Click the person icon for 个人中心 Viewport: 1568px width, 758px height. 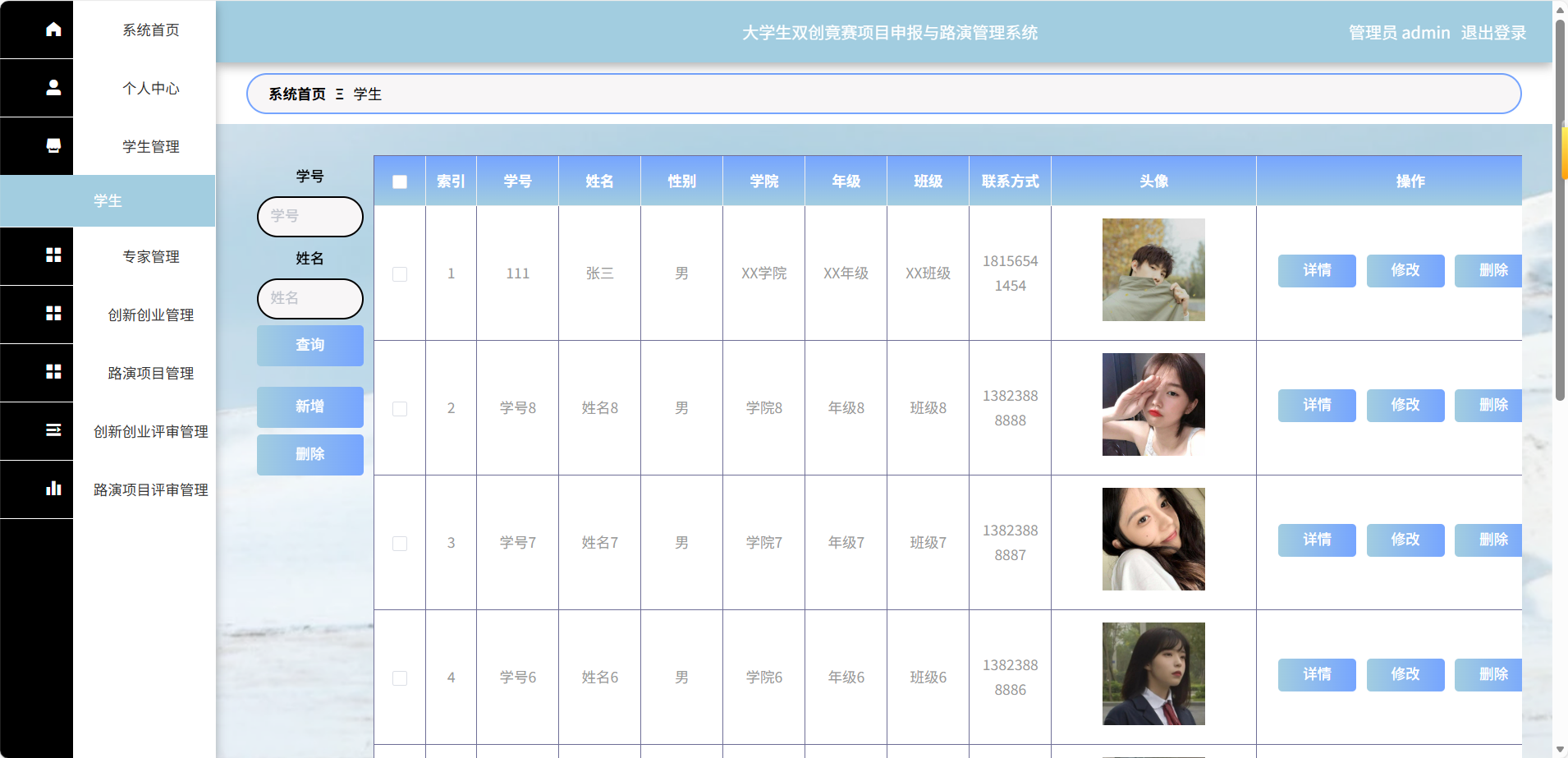(53, 87)
